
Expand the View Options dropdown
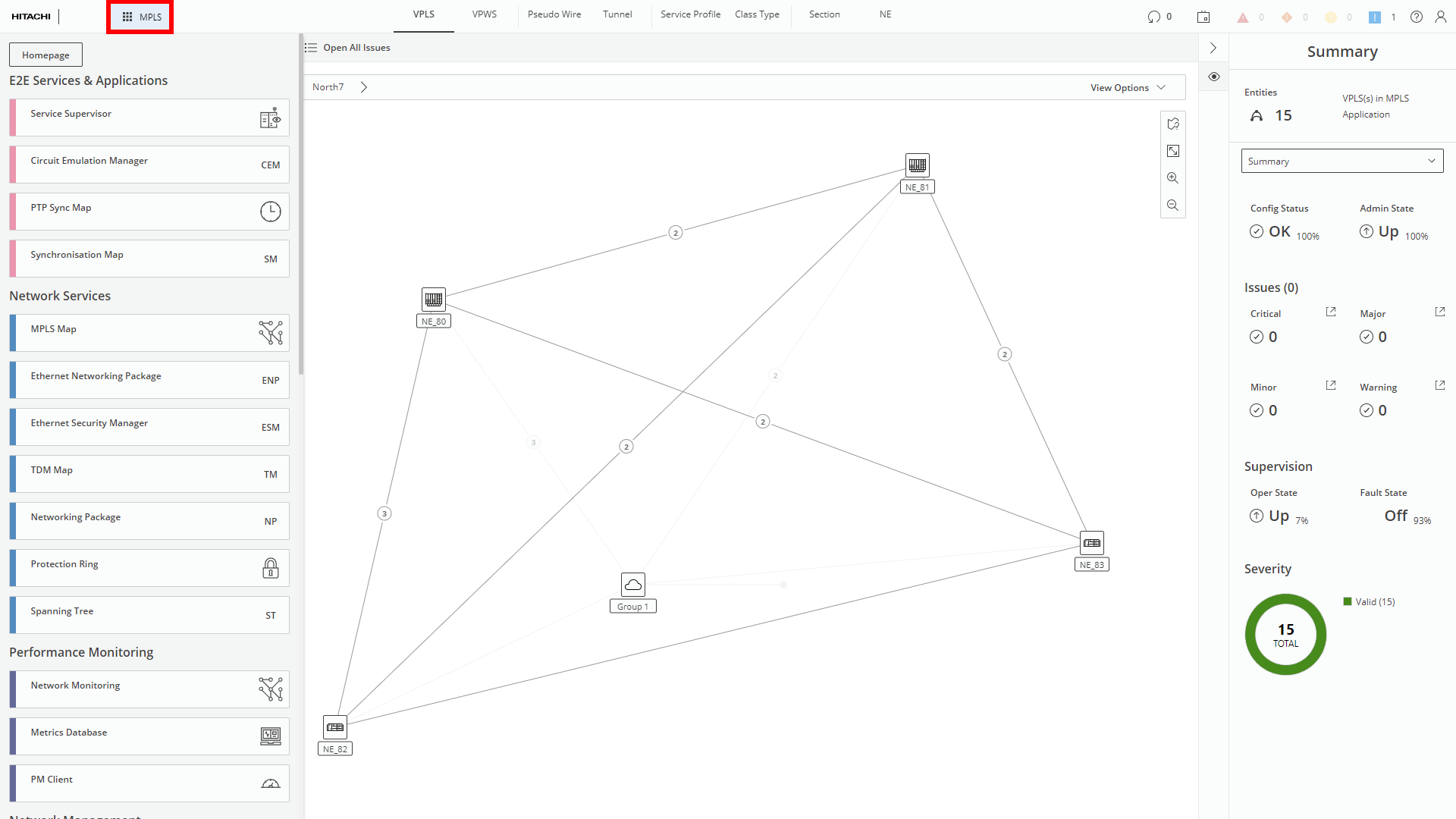[x=1128, y=88]
